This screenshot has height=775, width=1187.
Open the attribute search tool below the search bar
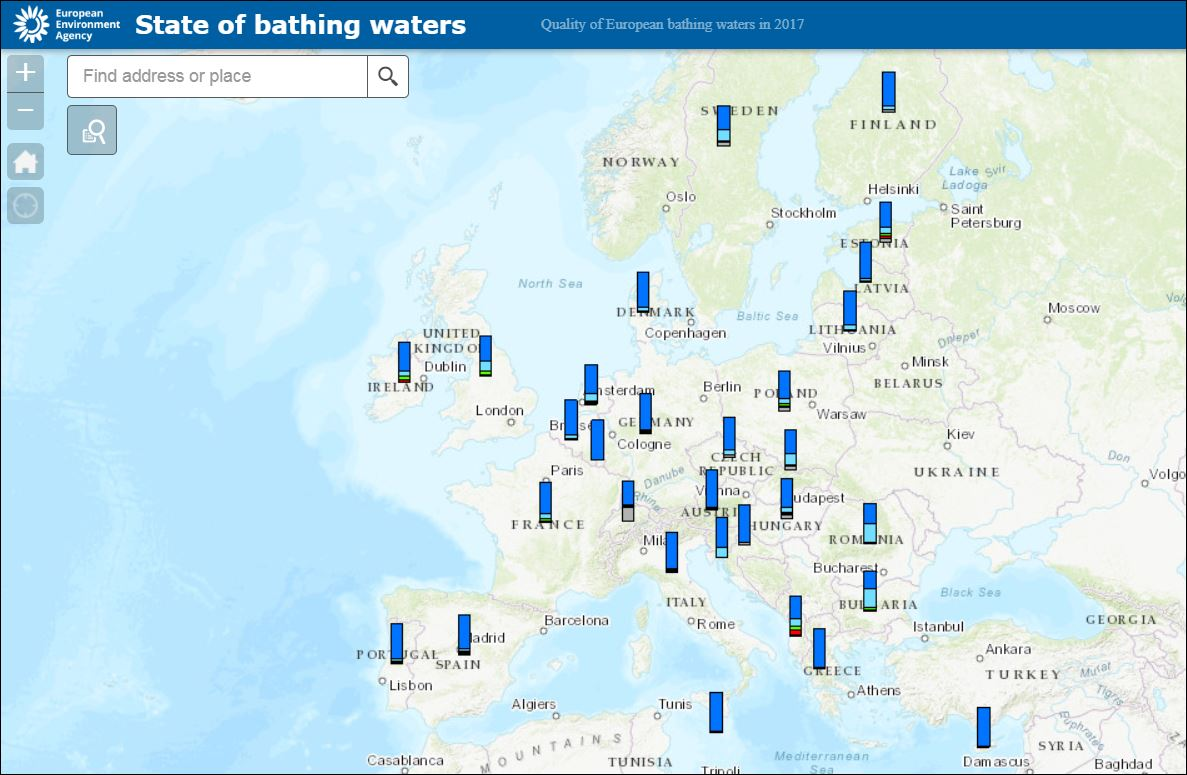[91, 129]
